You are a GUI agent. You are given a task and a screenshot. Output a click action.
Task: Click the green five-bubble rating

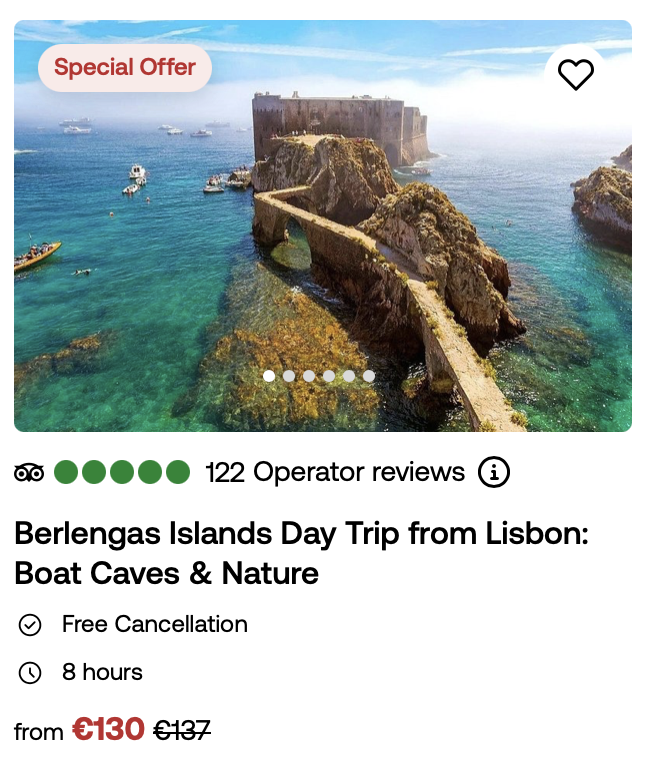pos(122,472)
